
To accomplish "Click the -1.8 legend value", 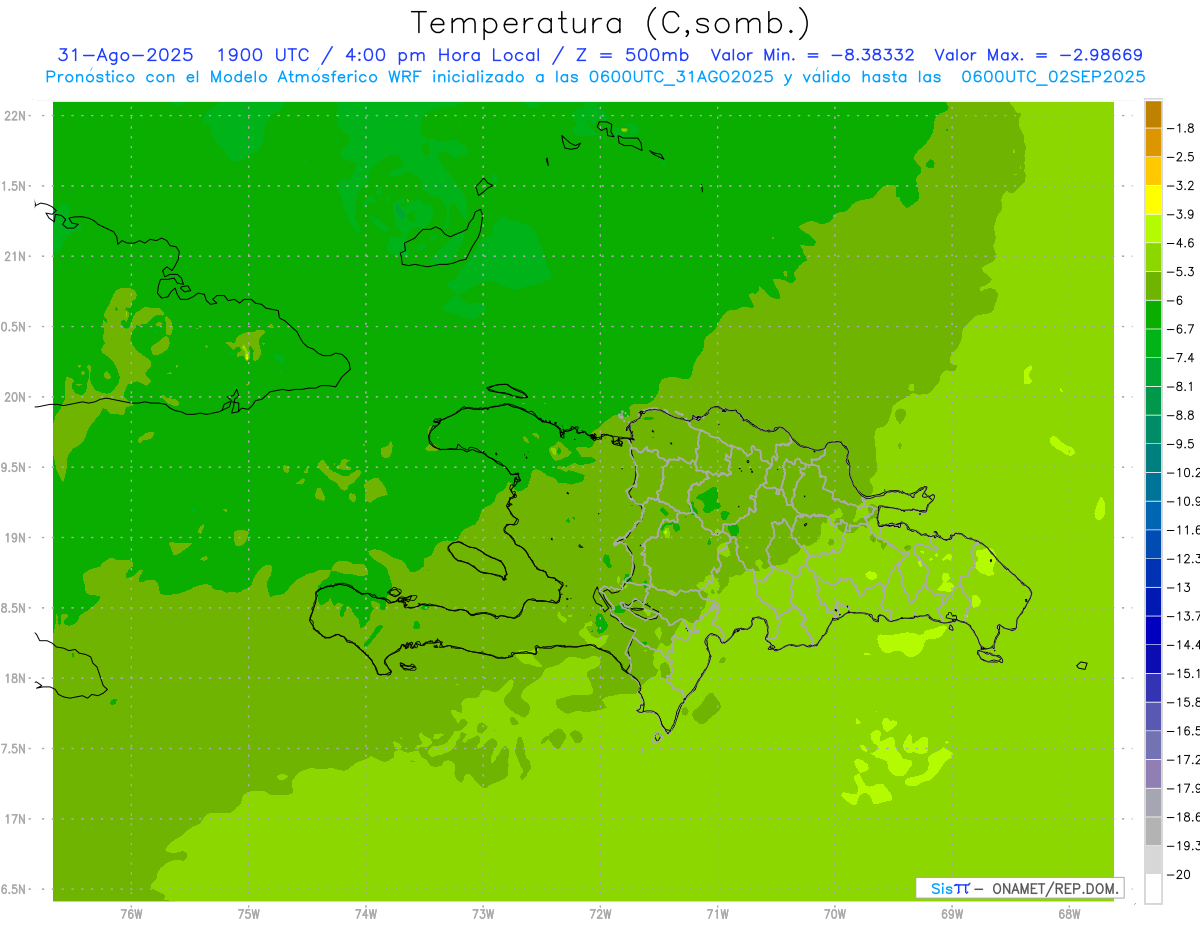I will [x=1181, y=128].
